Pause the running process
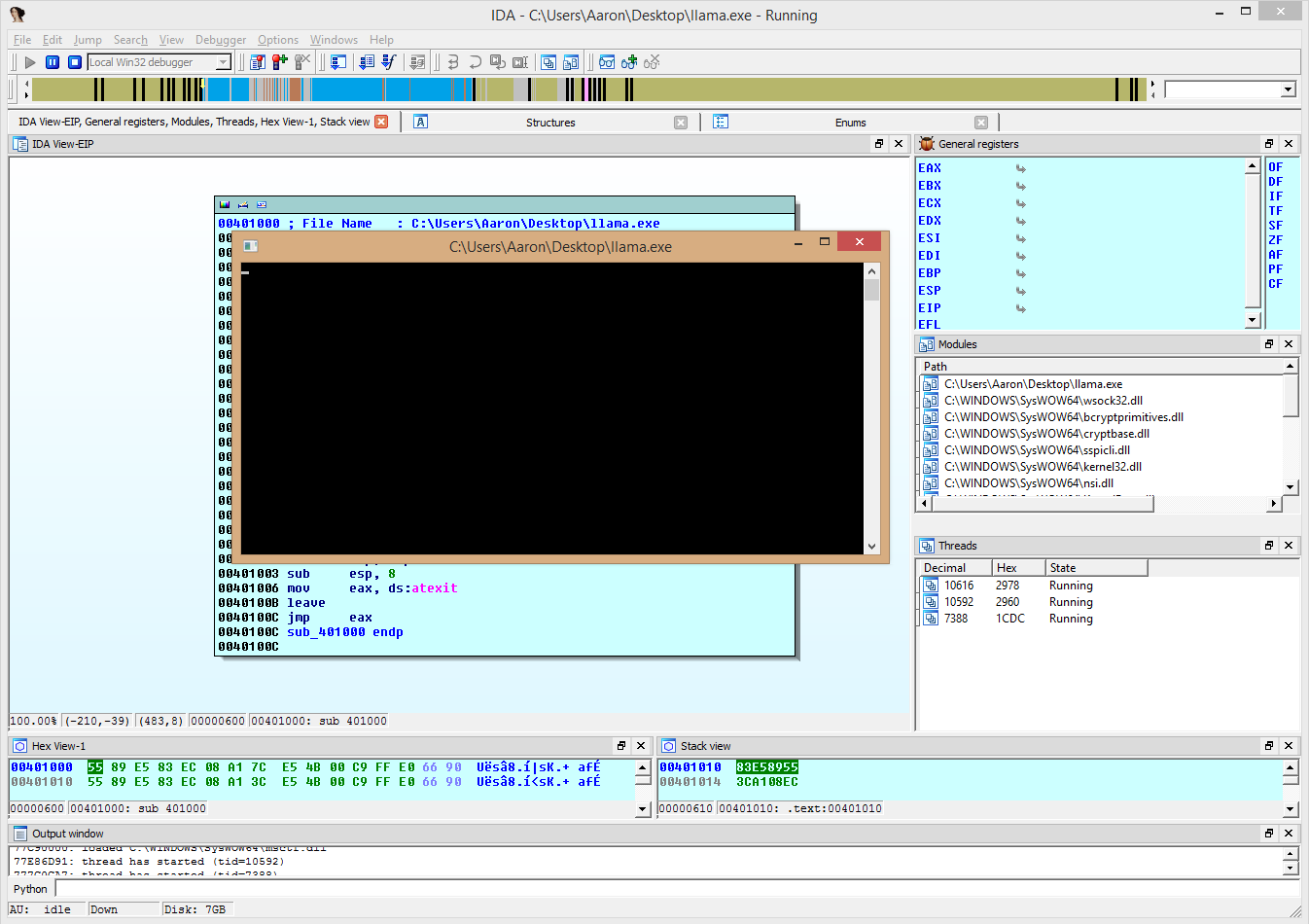 53,62
